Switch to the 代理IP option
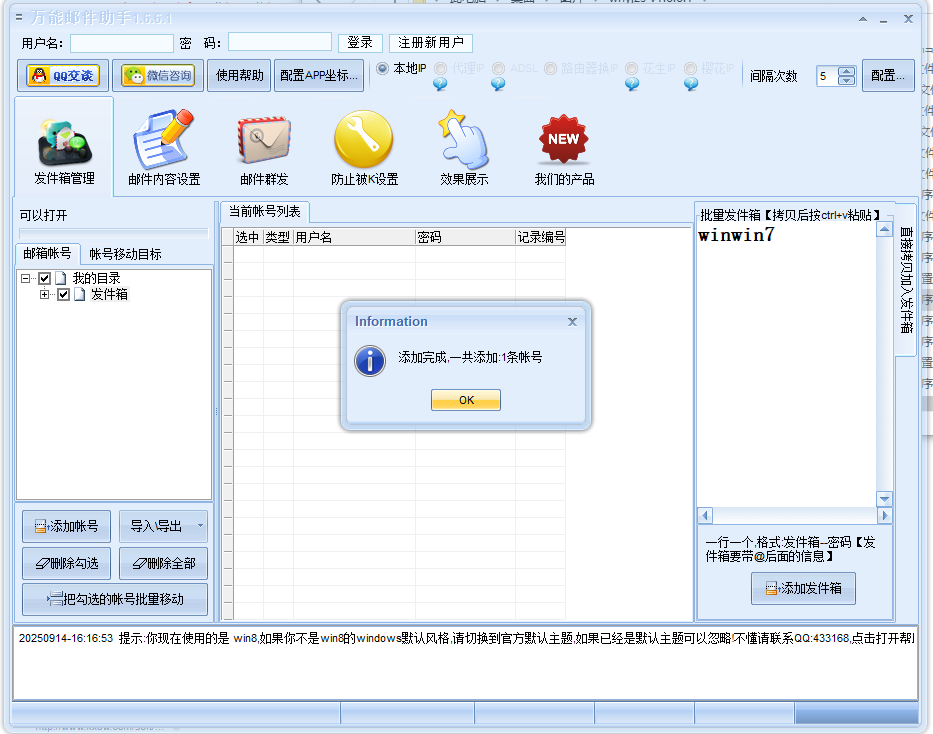Viewport: 933px width, 734px height. click(x=440, y=69)
